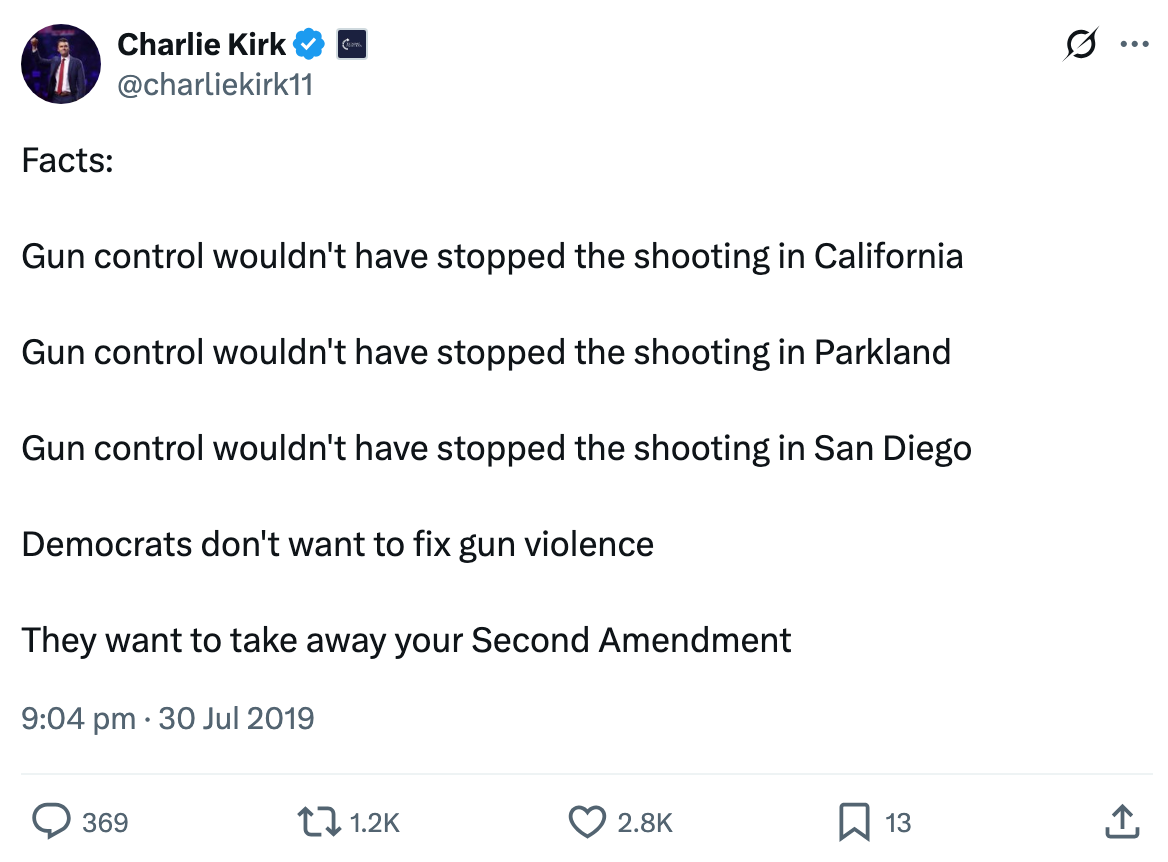Open Grok analysis for this post
The width and height of the screenshot is (1168, 862).
point(1081,43)
